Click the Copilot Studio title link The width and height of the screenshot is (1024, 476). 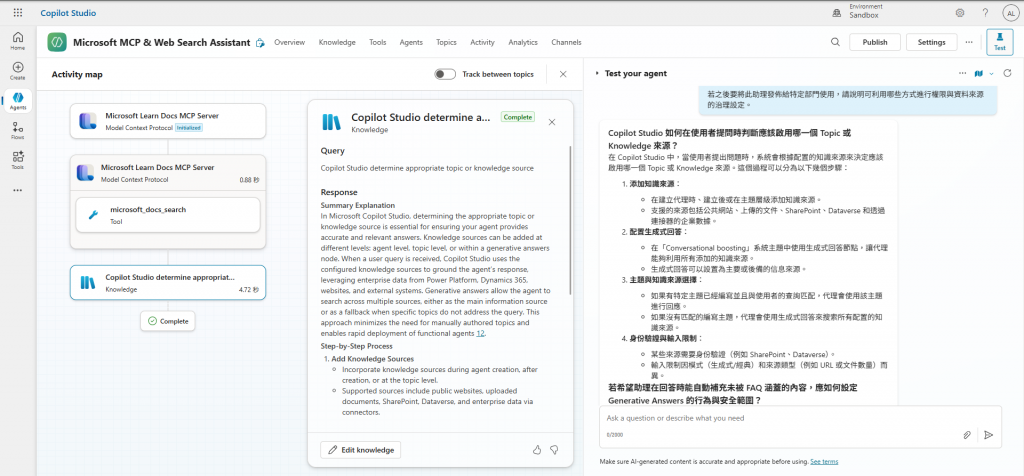pyautogui.click(x=68, y=12)
